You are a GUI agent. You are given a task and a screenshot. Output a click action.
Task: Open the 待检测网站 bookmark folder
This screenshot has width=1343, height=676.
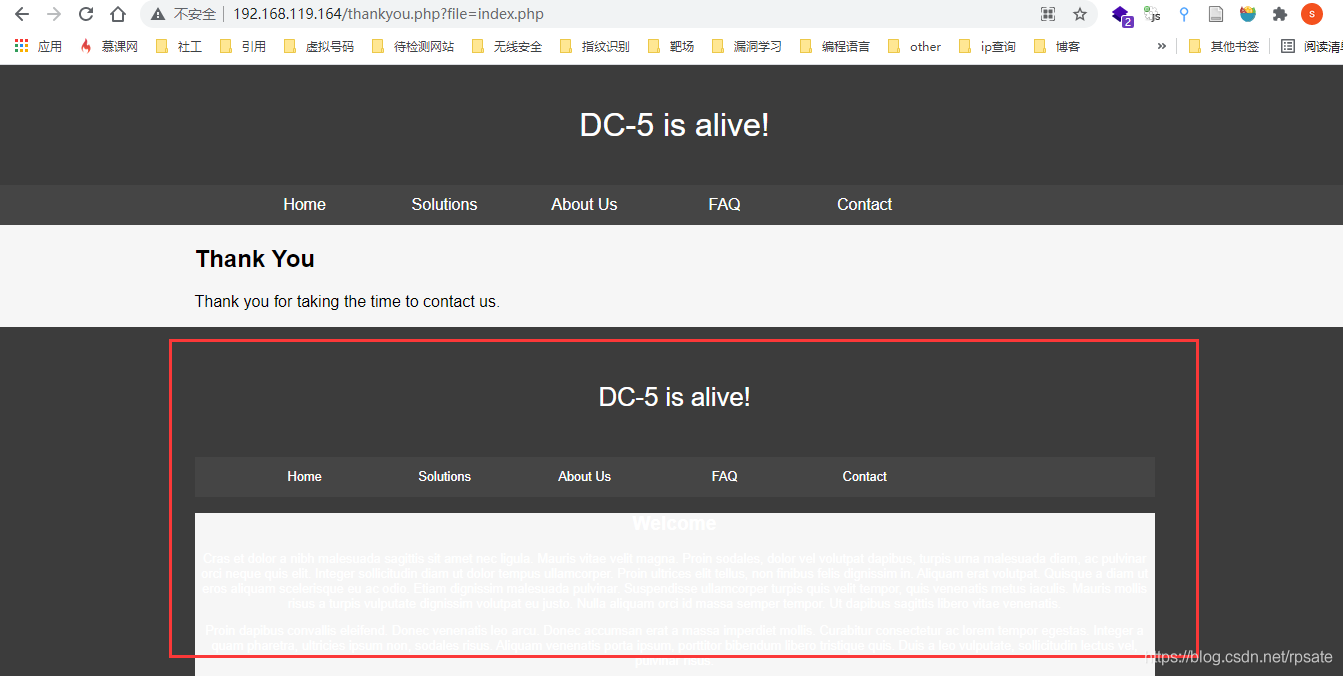(x=413, y=46)
